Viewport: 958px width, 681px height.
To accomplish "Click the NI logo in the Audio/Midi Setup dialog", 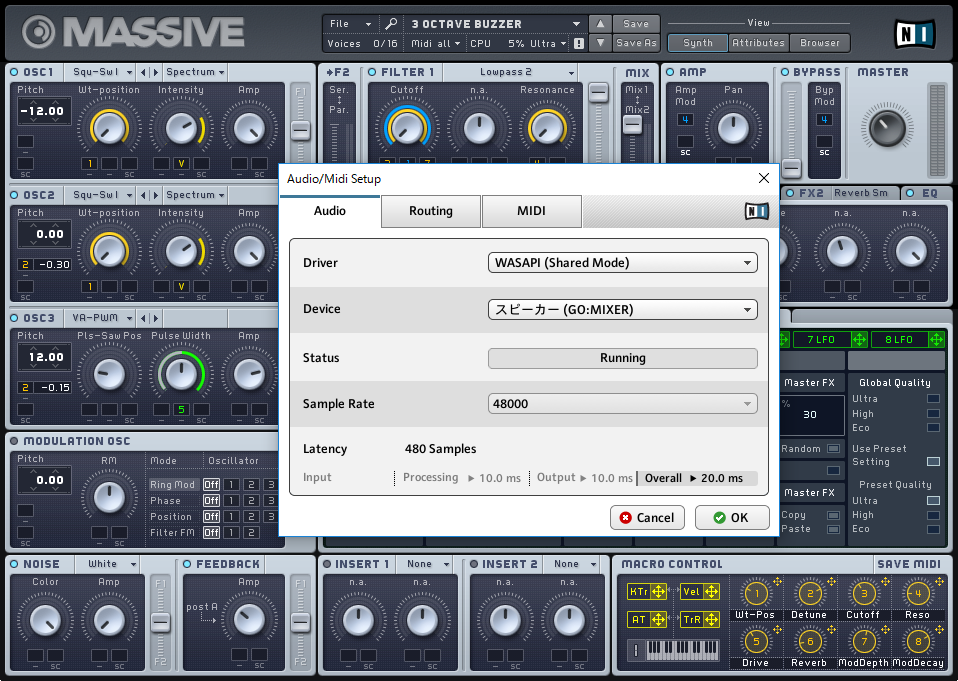I will coord(756,211).
